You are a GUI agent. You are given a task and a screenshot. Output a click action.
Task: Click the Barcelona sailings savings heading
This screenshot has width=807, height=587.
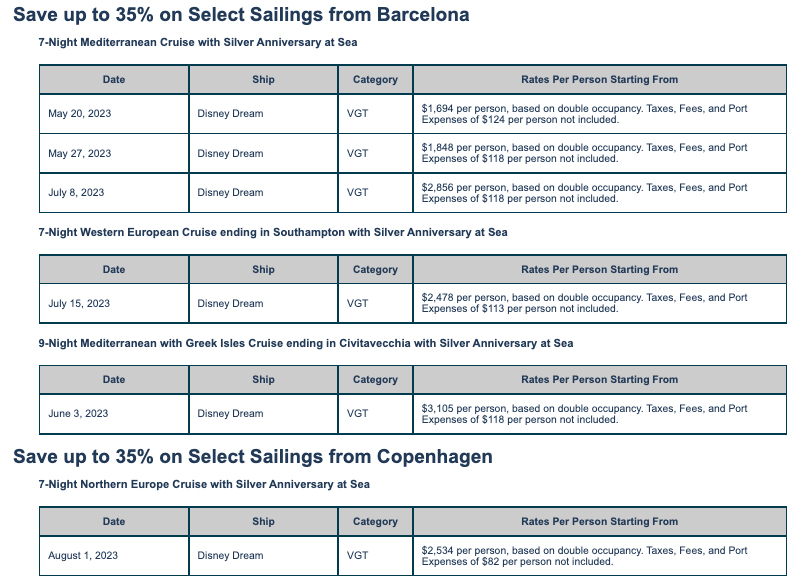click(x=241, y=15)
